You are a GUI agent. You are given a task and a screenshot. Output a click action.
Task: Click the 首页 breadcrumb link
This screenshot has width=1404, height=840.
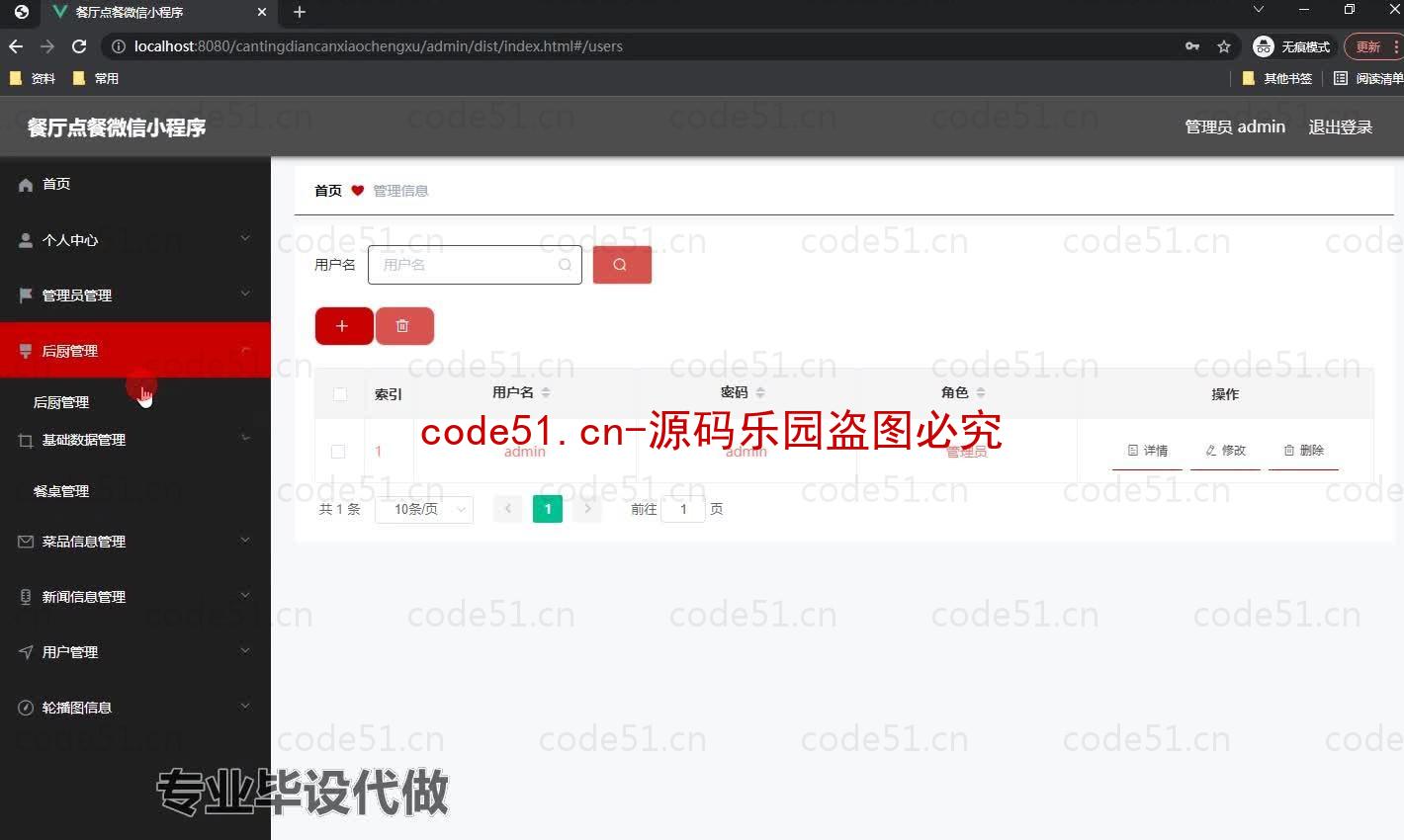[328, 191]
